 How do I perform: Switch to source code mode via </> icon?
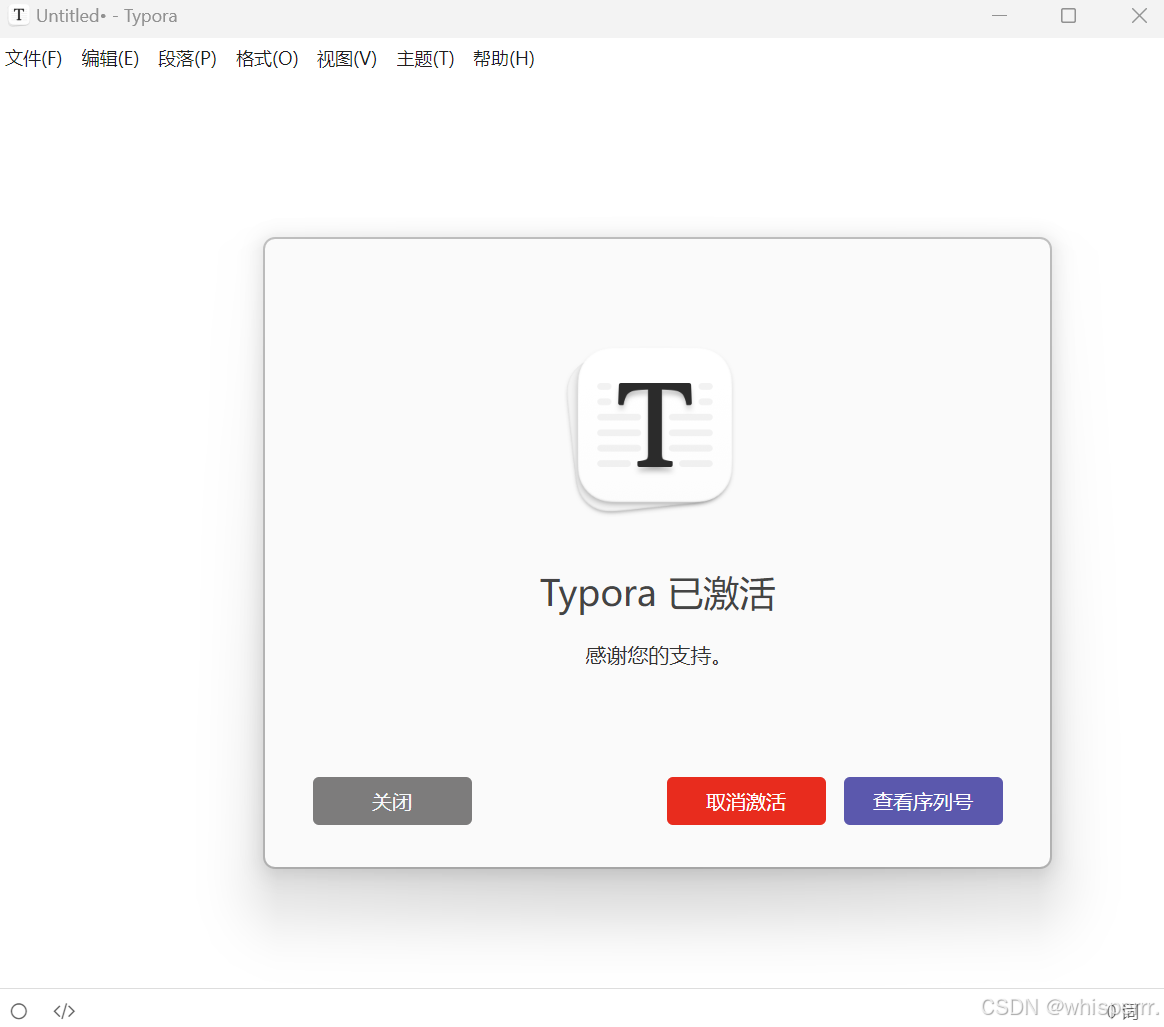tap(64, 1011)
